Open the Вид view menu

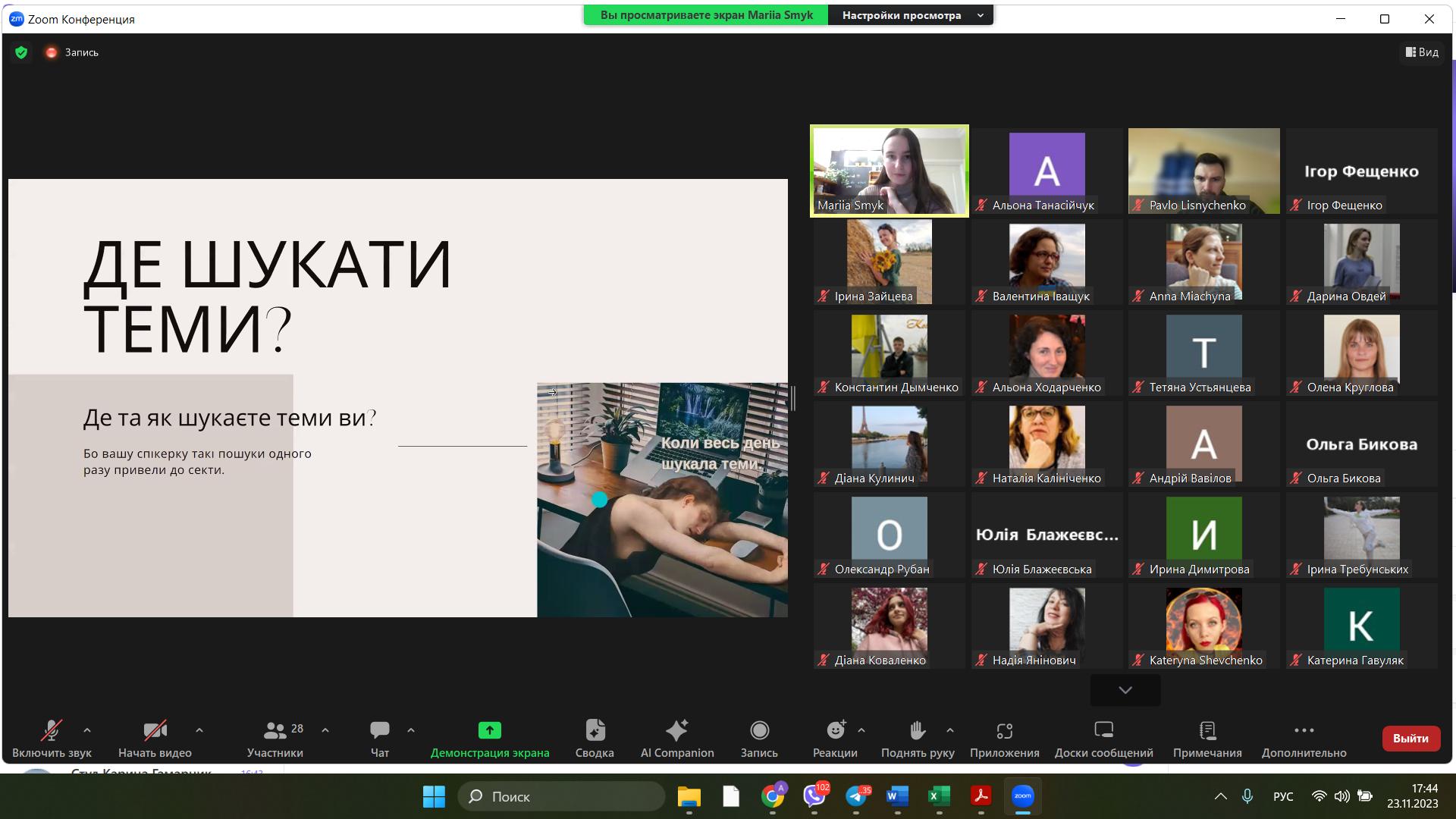tap(1422, 52)
